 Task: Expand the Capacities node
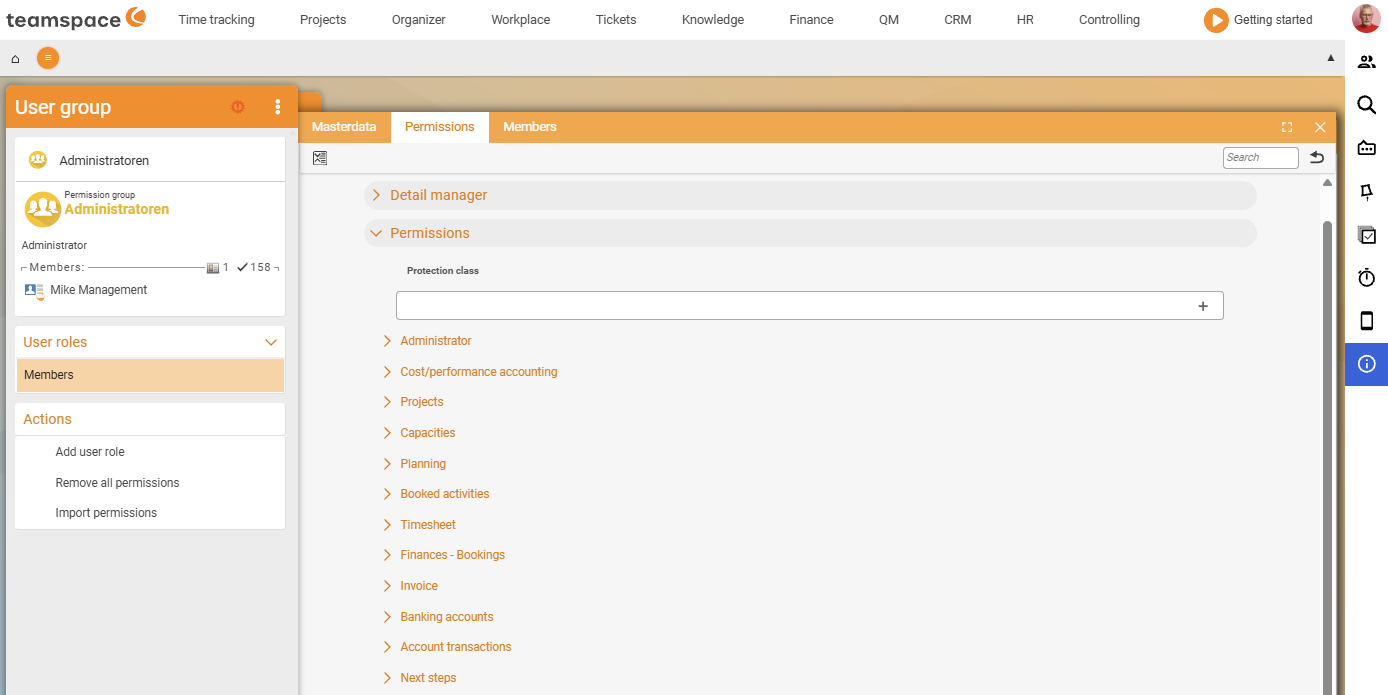[x=387, y=433]
